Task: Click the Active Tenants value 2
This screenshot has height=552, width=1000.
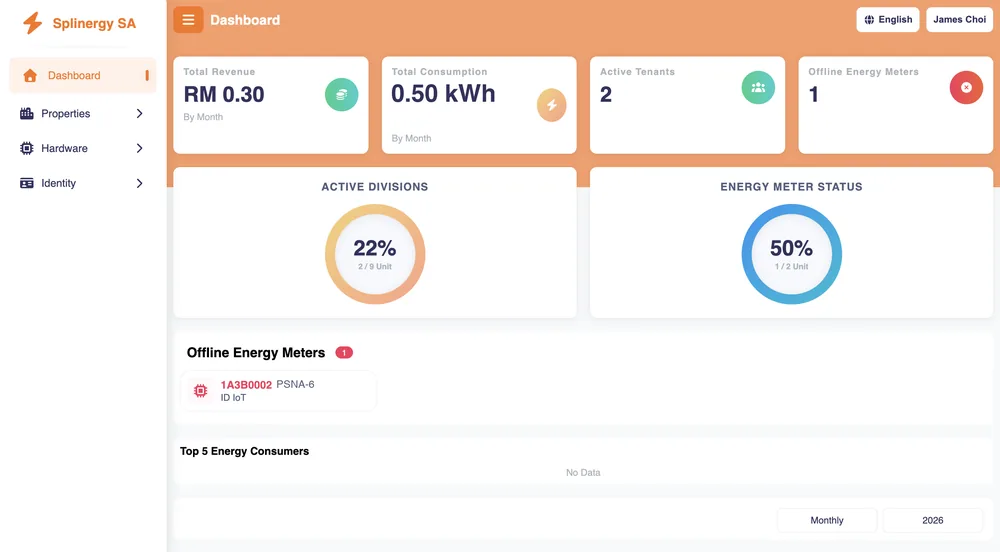Action: (606, 94)
